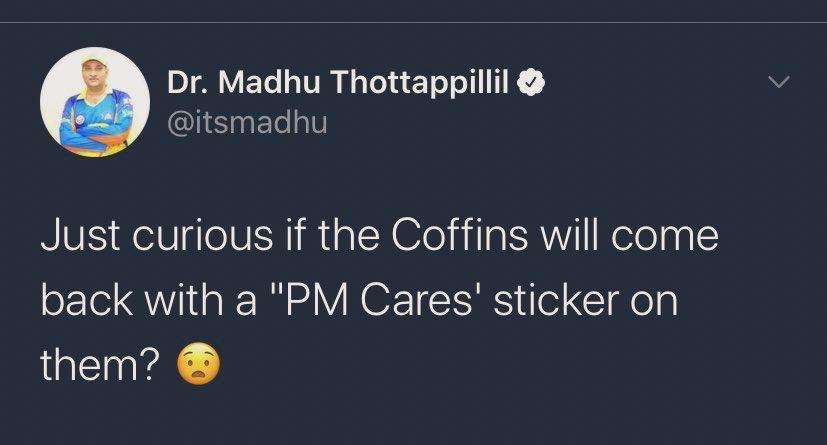Open the @itsmadhu handle link

point(247,122)
